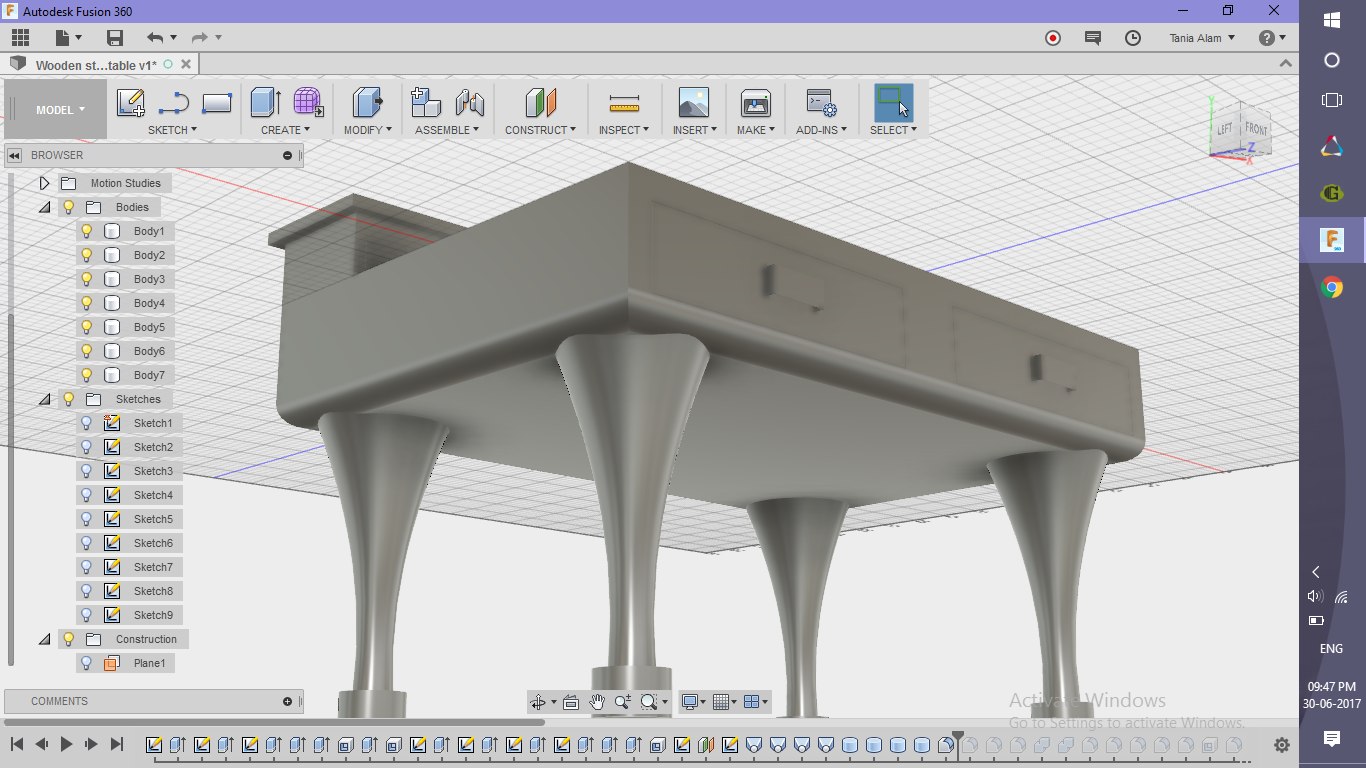The image size is (1366, 768).
Task: Select the 2-Point Rectangle tool
Action: click(x=217, y=102)
